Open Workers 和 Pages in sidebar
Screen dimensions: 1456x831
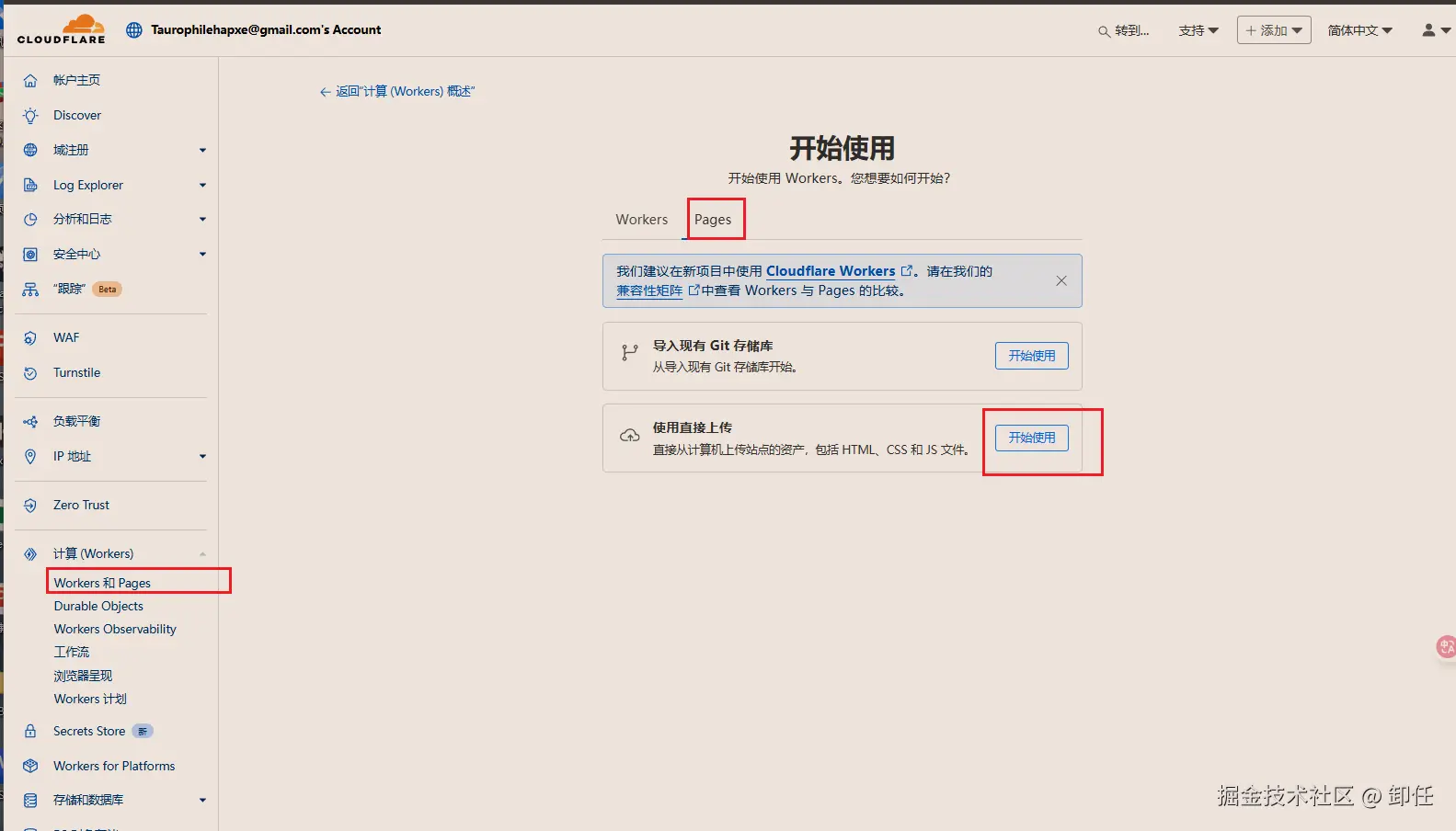click(x=102, y=583)
